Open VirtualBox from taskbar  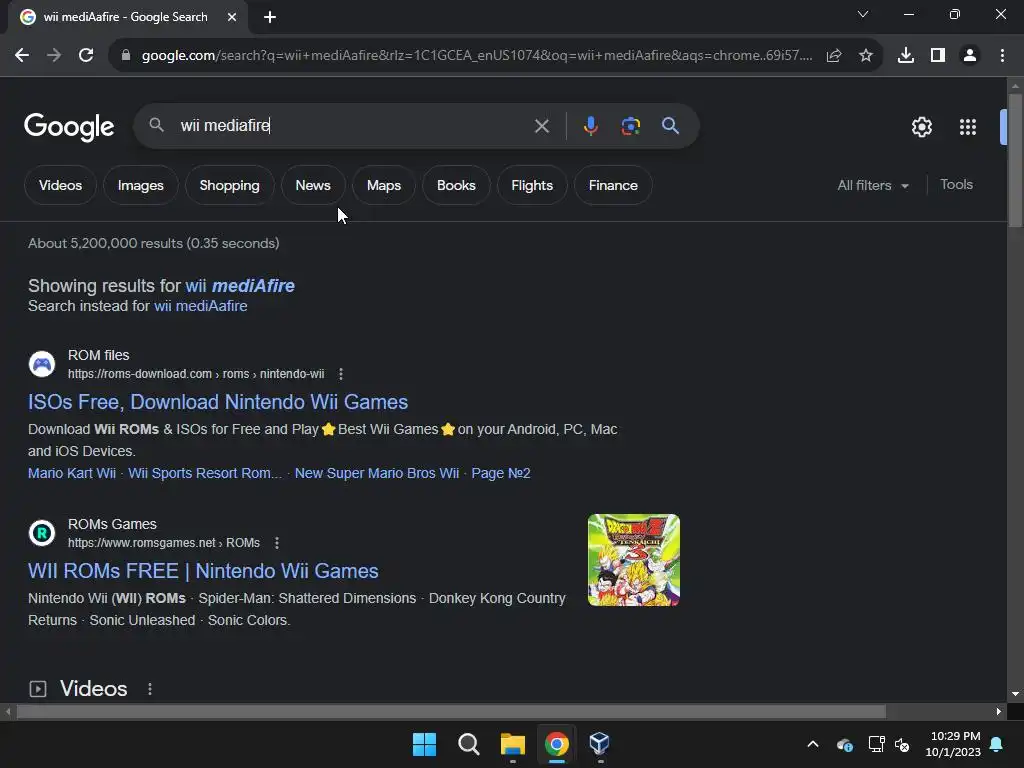tap(600, 744)
